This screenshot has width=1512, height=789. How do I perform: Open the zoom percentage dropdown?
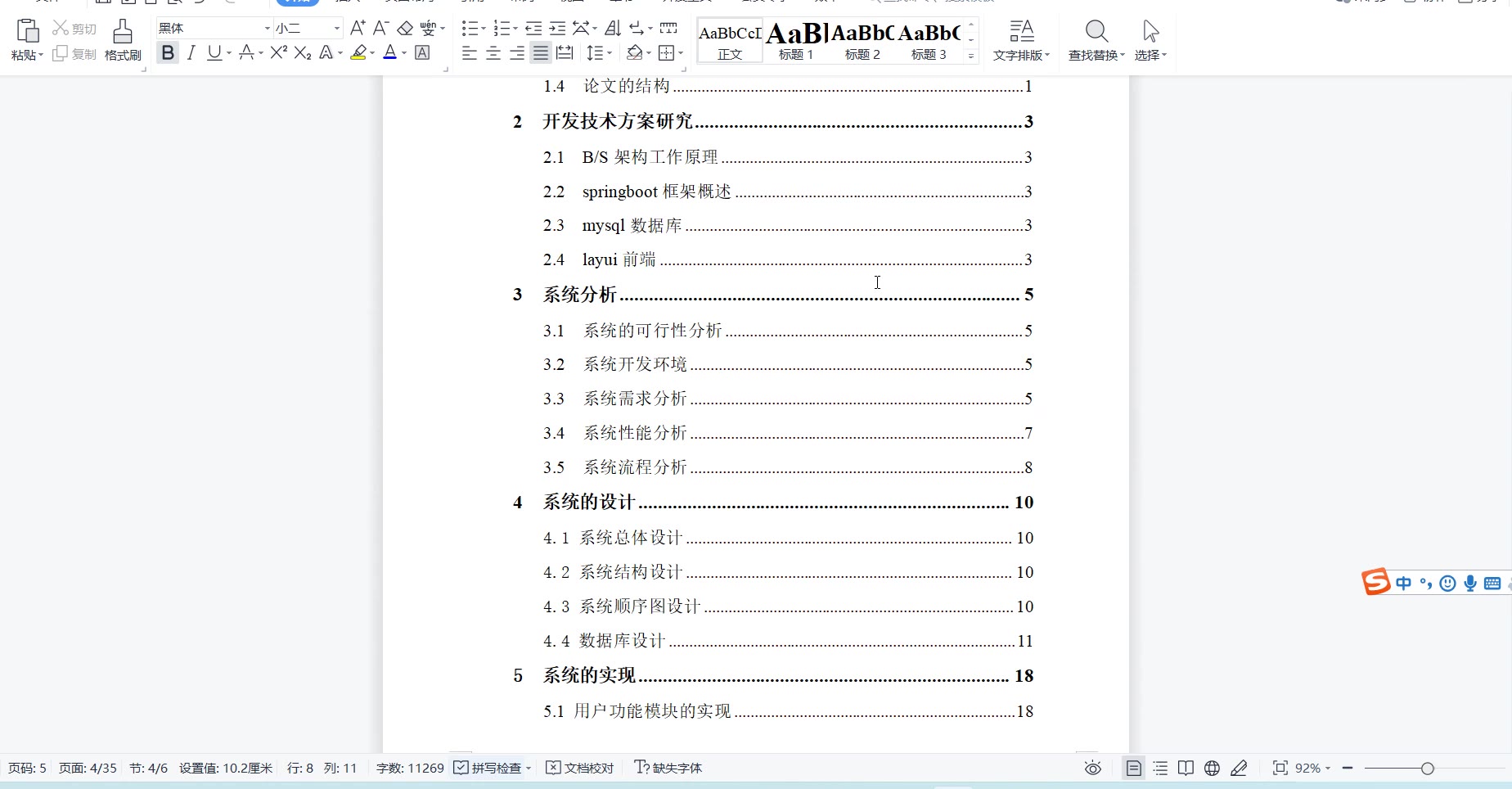tap(1313, 768)
